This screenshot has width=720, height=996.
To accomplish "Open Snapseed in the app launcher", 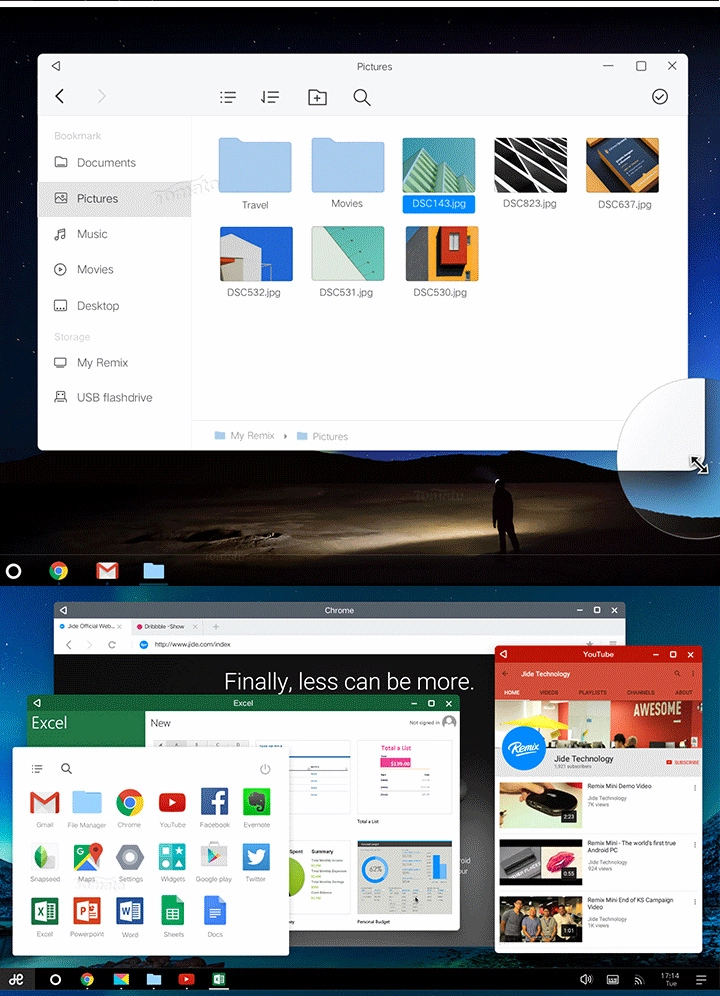I will pyautogui.click(x=44, y=862).
